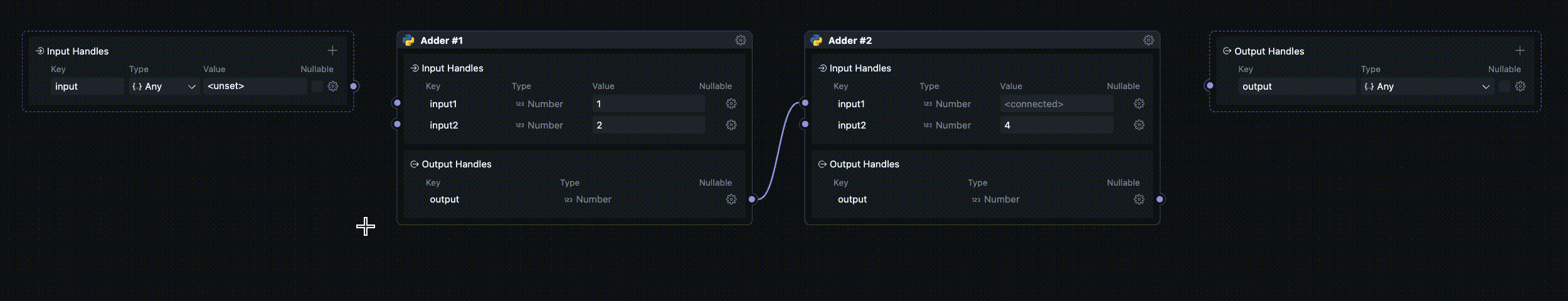Click the flow input key name field
1568x301 pixels.
87,87
